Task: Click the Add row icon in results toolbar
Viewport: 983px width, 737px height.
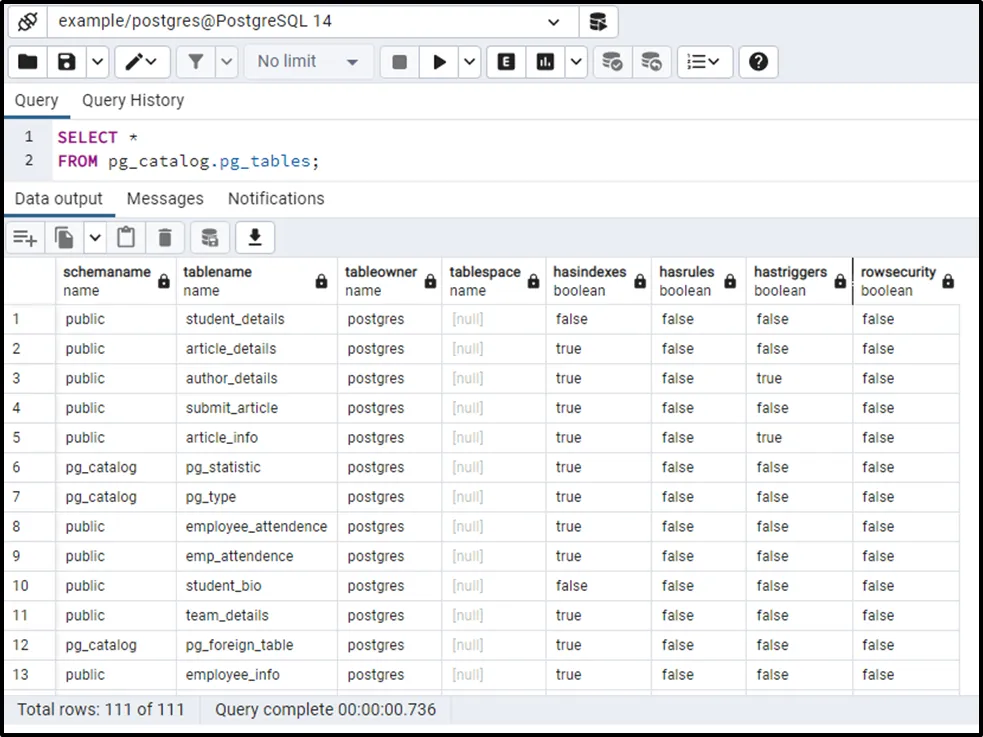Action: click(25, 237)
